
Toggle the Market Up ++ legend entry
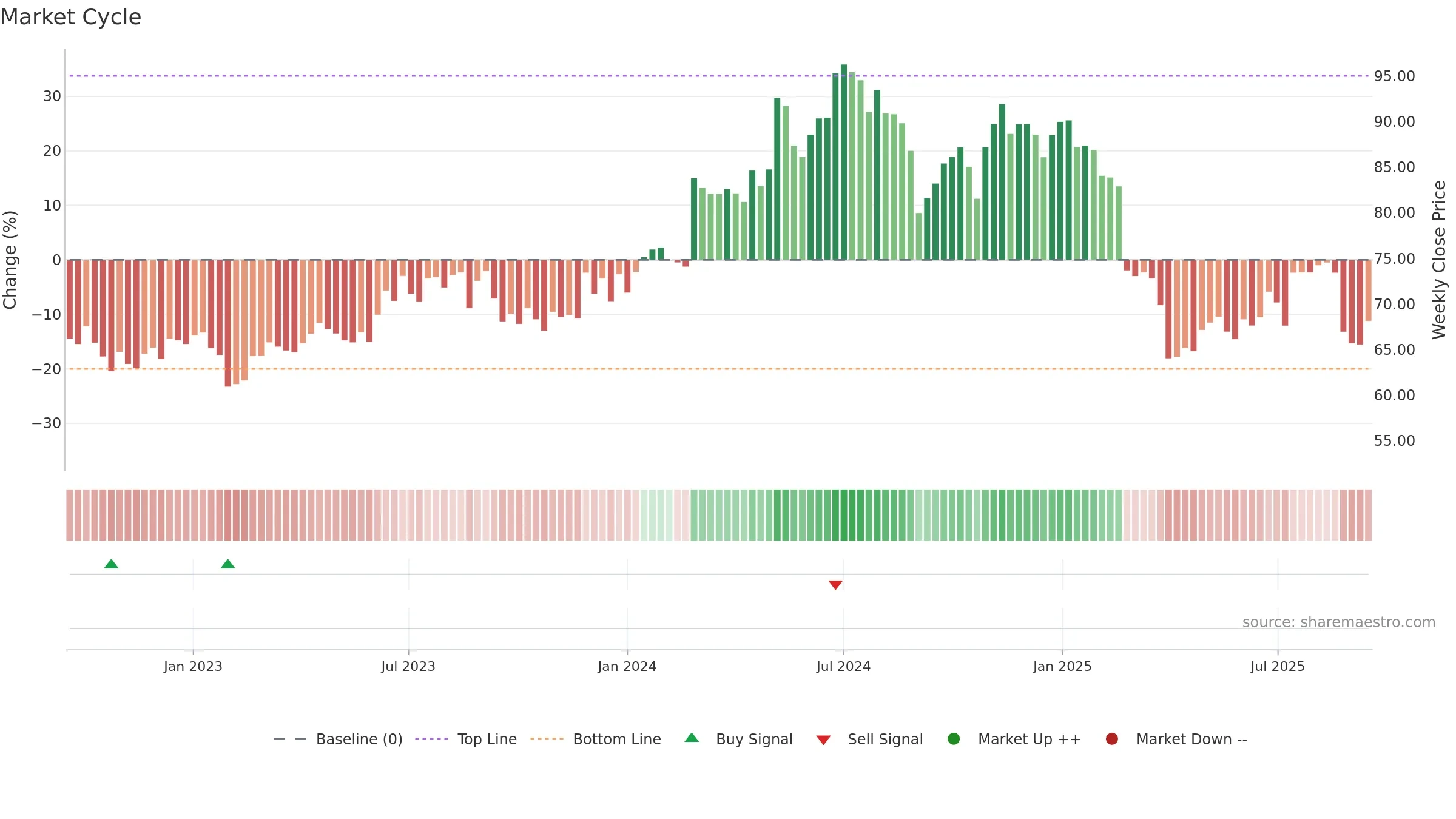click(1014, 739)
